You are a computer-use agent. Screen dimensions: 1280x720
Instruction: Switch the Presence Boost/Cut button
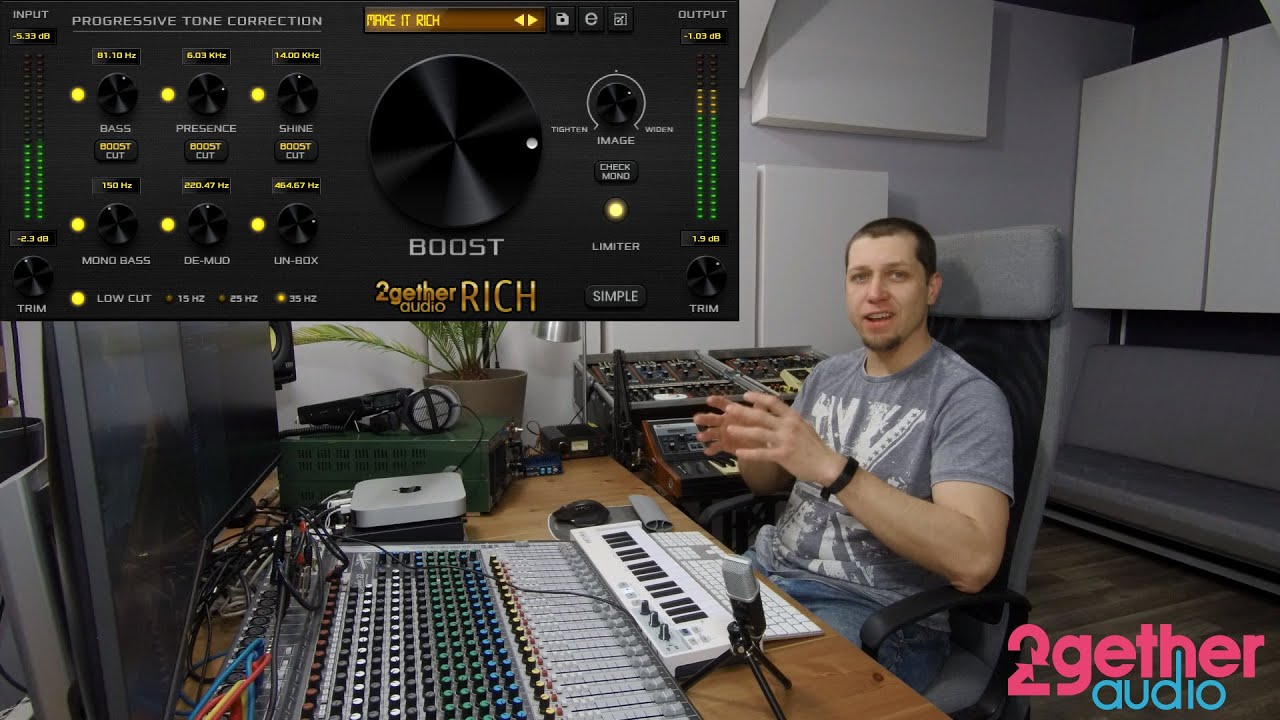(206, 151)
